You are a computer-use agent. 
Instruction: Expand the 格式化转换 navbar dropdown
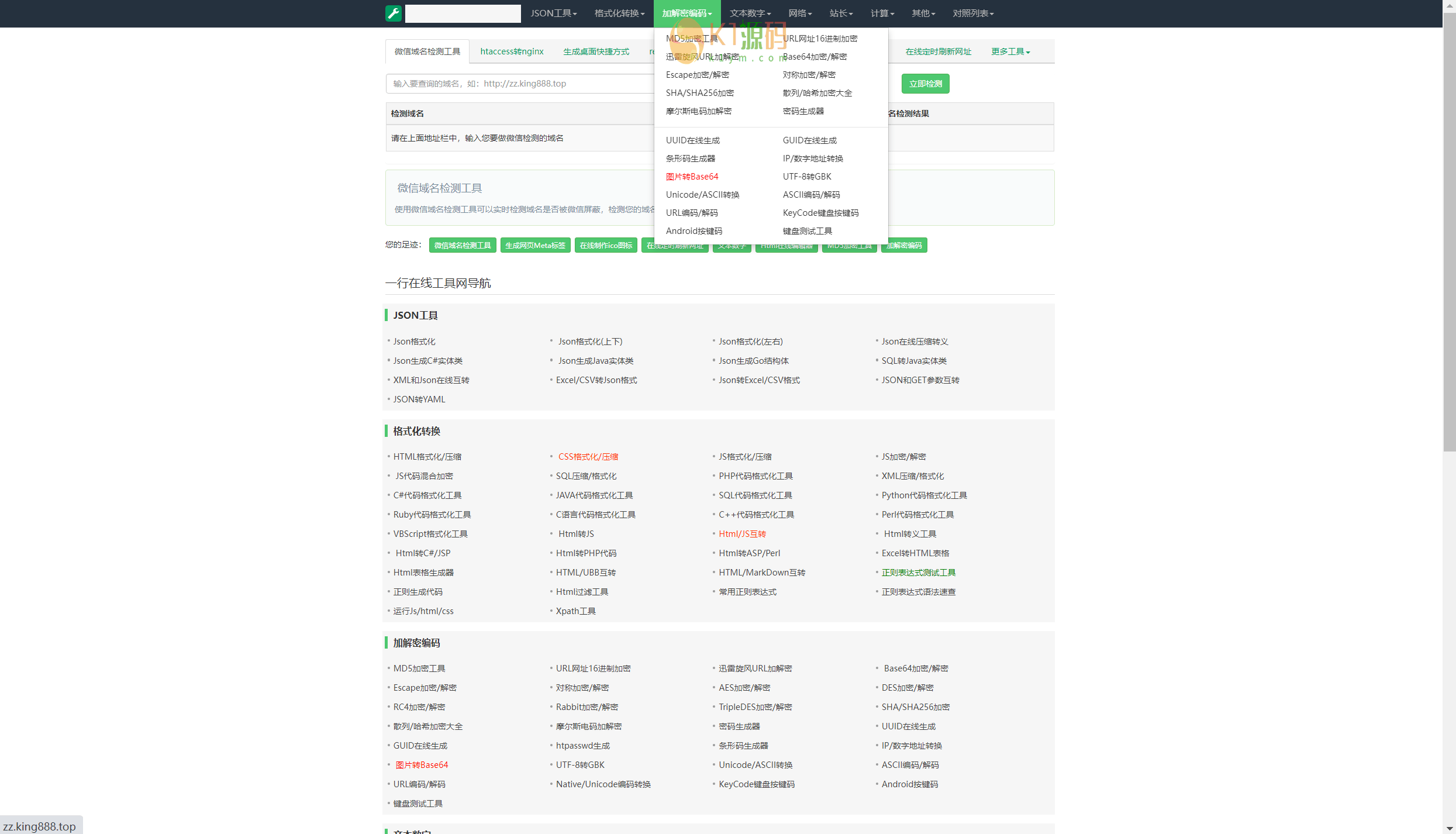pyautogui.click(x=619, y=13)
